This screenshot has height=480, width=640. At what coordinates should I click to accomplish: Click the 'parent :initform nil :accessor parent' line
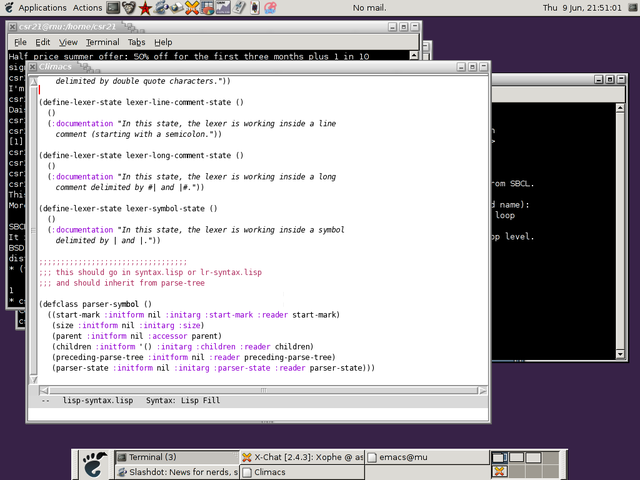[136, 336]
